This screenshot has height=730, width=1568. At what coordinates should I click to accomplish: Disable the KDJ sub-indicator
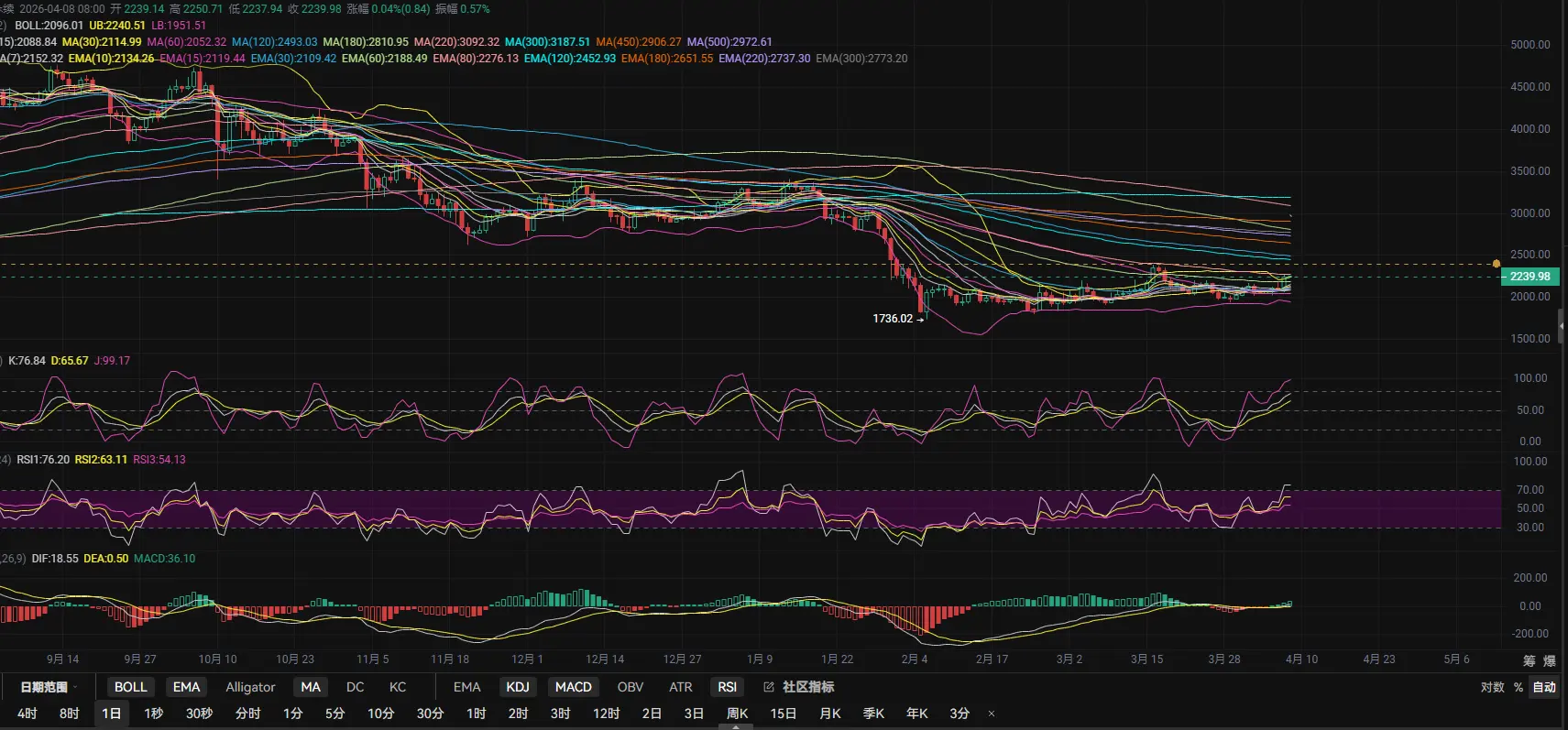click(x=518, y=687)
